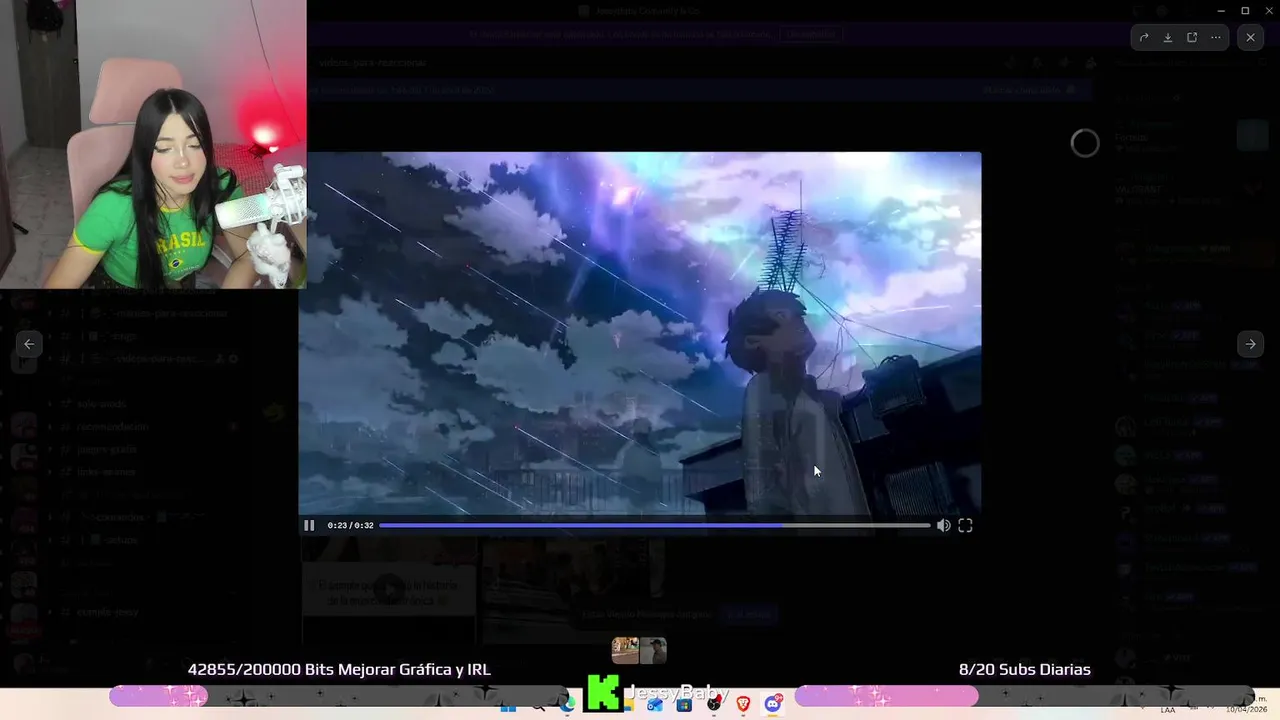Open the media in browser

(1192, 37)
